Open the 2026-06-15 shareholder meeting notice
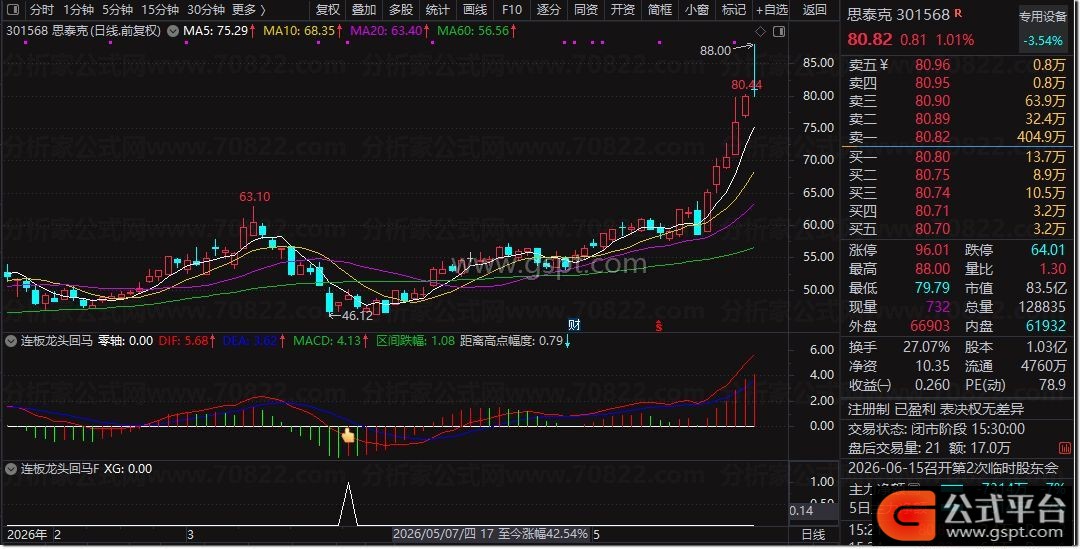Image resolution: width=1082 pixels, height=549 pixels. (953, 468)
